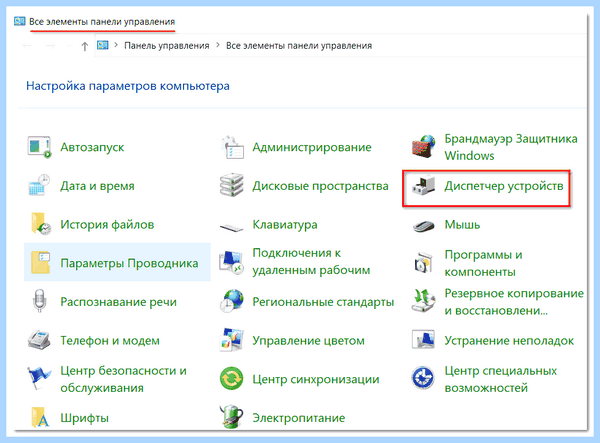Click the control panel icon in address bar
This screenshot has height=443, width=600.
[103, 45]
